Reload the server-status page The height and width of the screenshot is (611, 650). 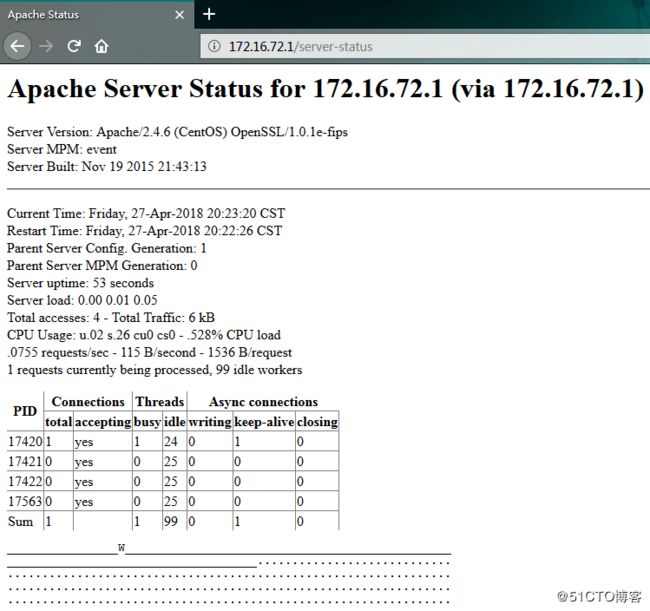tap(74, 46)
